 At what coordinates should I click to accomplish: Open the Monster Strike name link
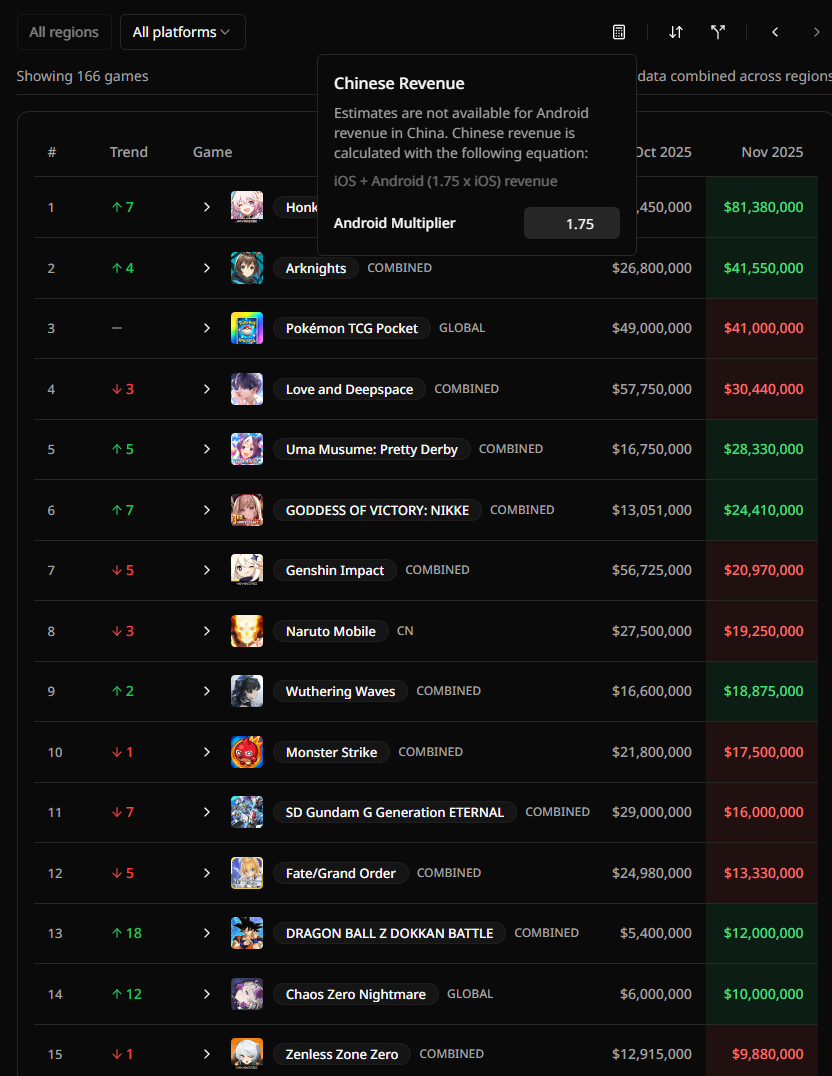[332, 753]
